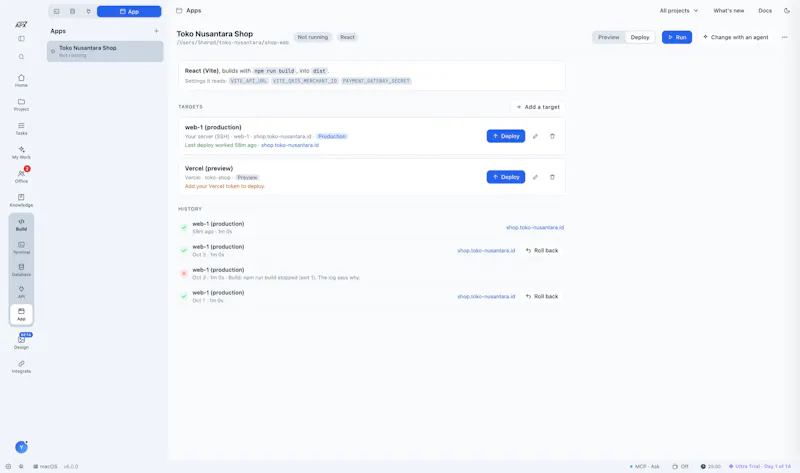
Task: Open more options ellipsis menu
Action: [x=784, y=37]
